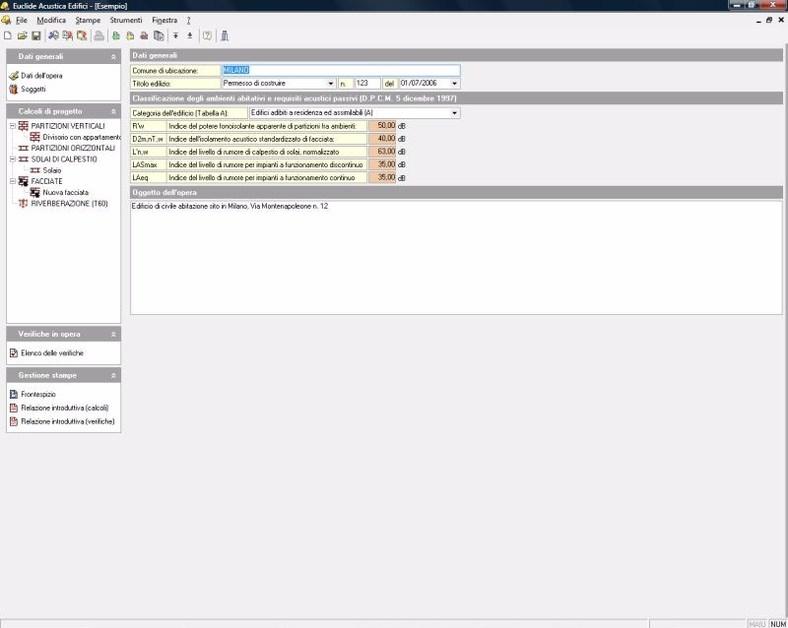This screenshot has width=788, height=628.
Task: Open the Strumenti menu
Action: tap(125, 20)
